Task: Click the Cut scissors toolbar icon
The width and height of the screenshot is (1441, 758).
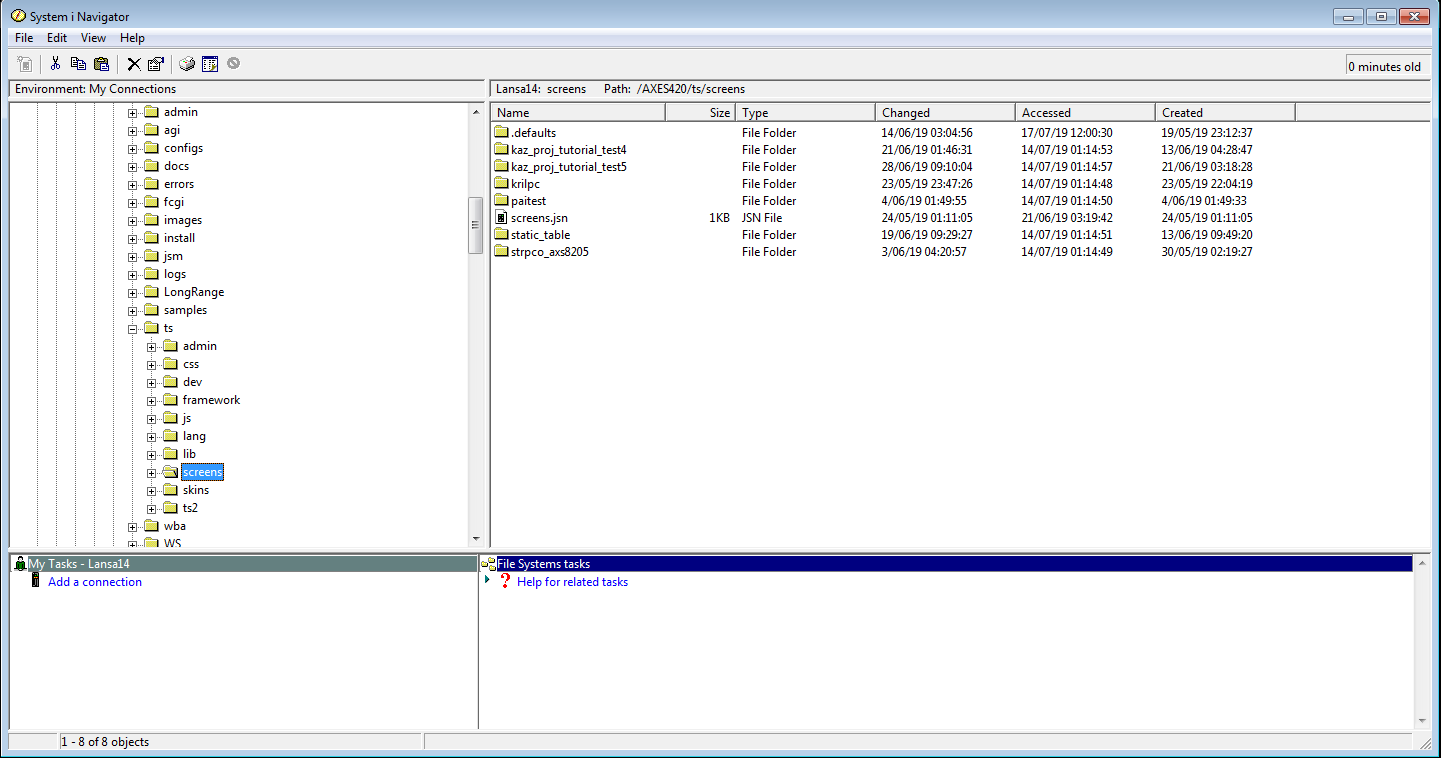Action: (55, 64)
